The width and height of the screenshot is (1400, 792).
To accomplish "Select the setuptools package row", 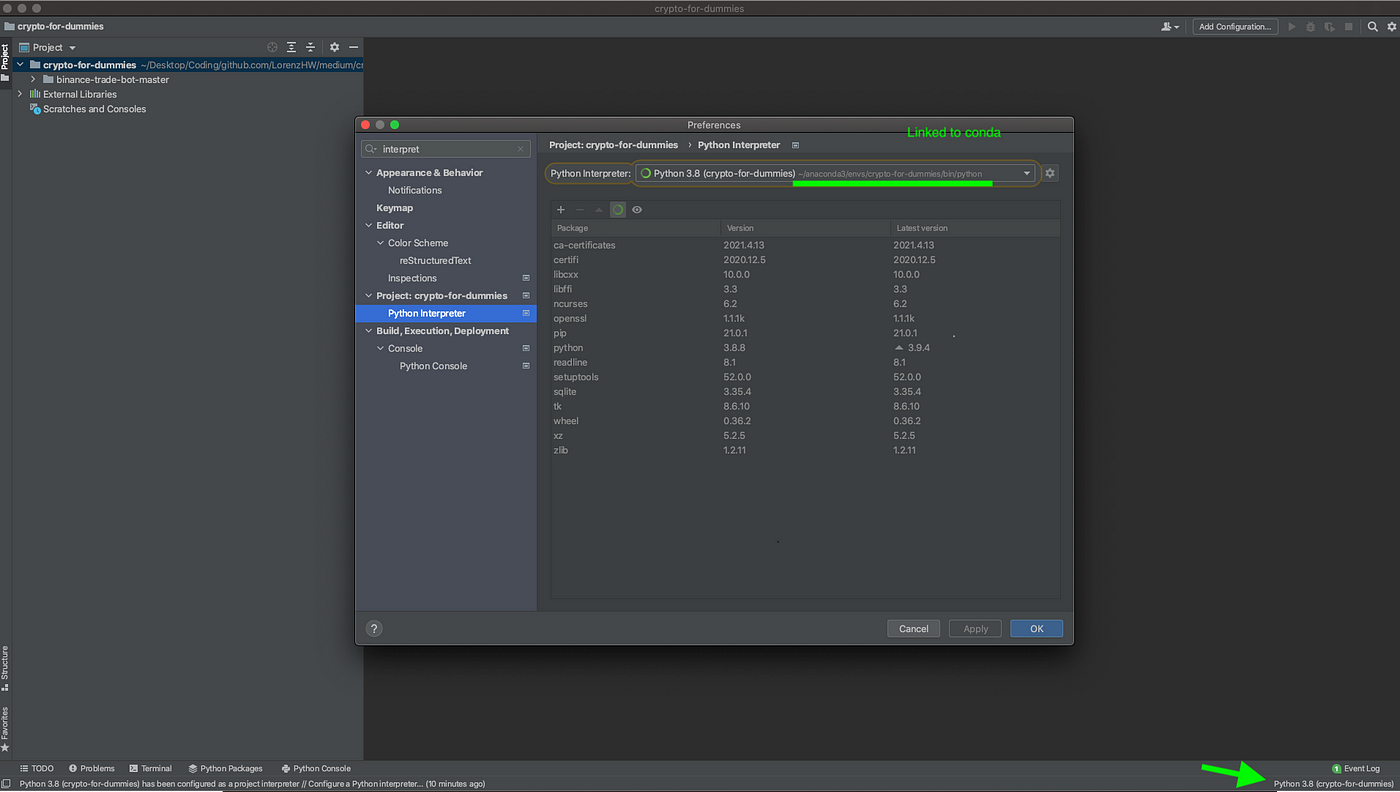I will (805, 377).
